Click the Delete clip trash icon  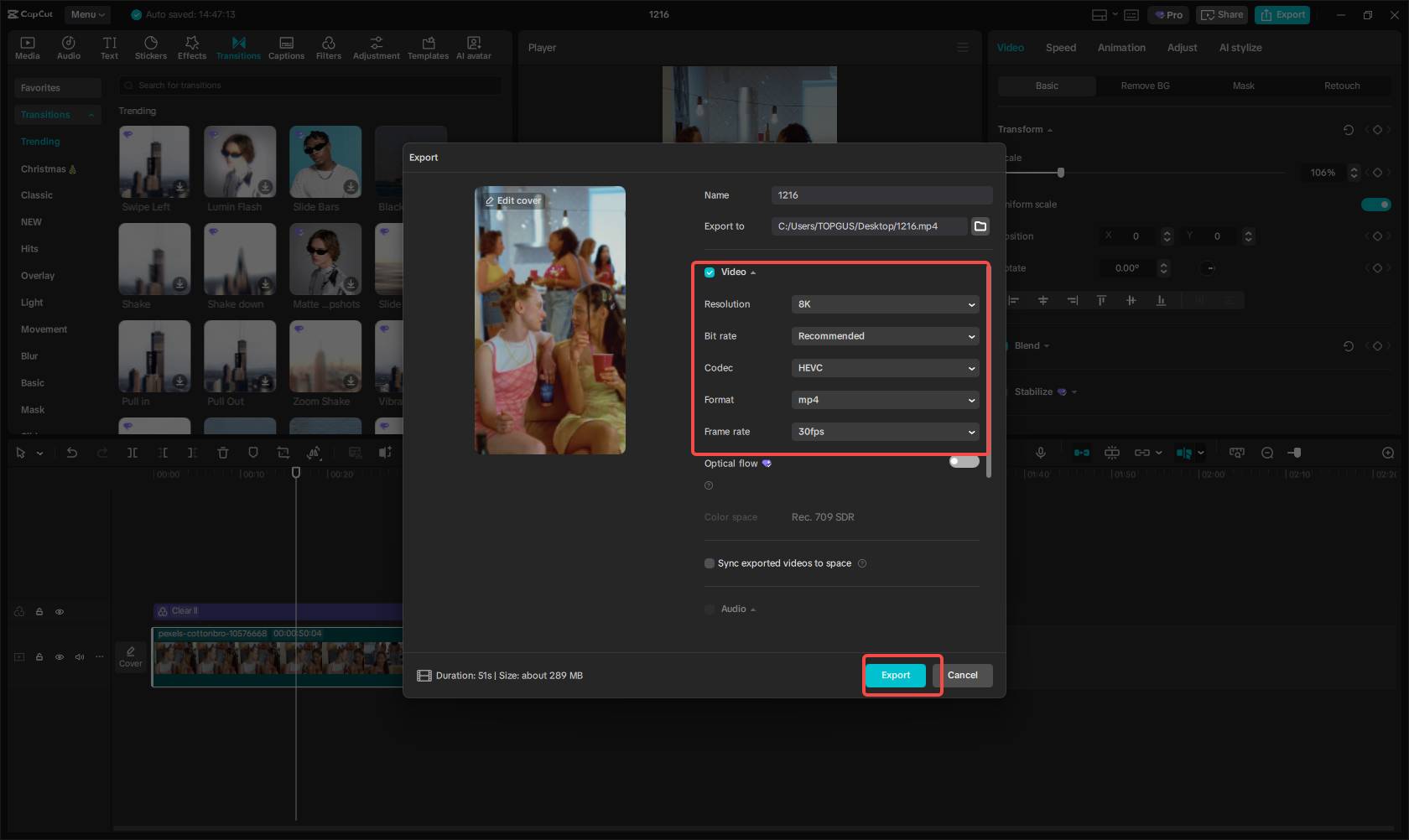(x=223, y=453)
